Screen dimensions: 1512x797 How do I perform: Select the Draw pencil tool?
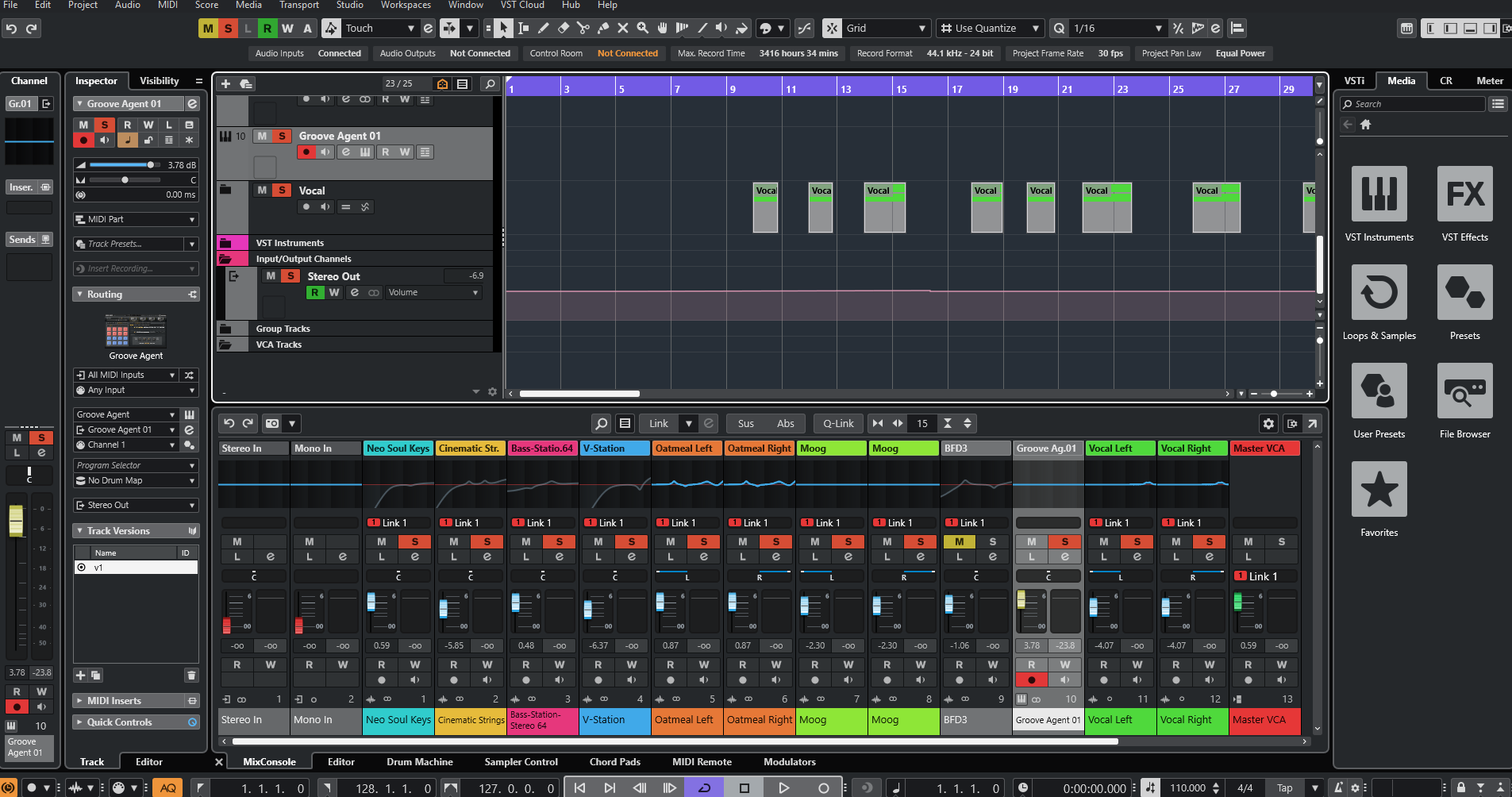click(x=543, y=29)
